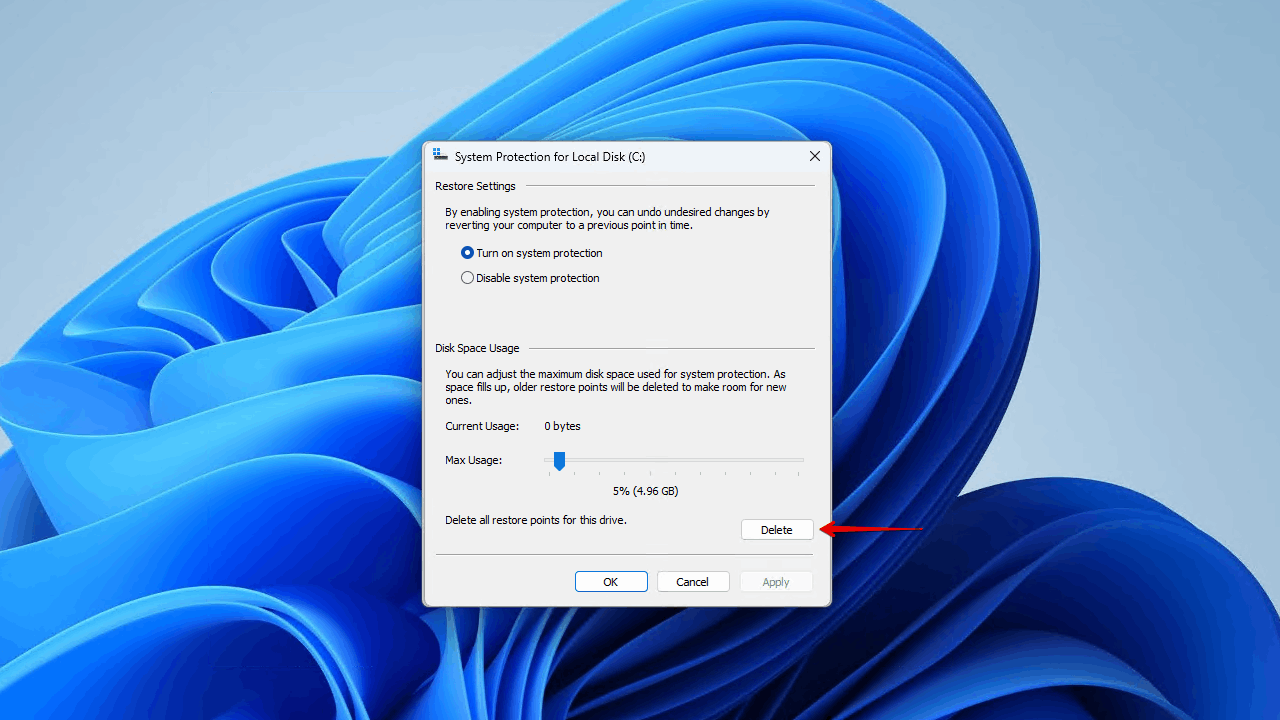
Task: Click the greyed-out Apply button
Action: click(776, 582)
